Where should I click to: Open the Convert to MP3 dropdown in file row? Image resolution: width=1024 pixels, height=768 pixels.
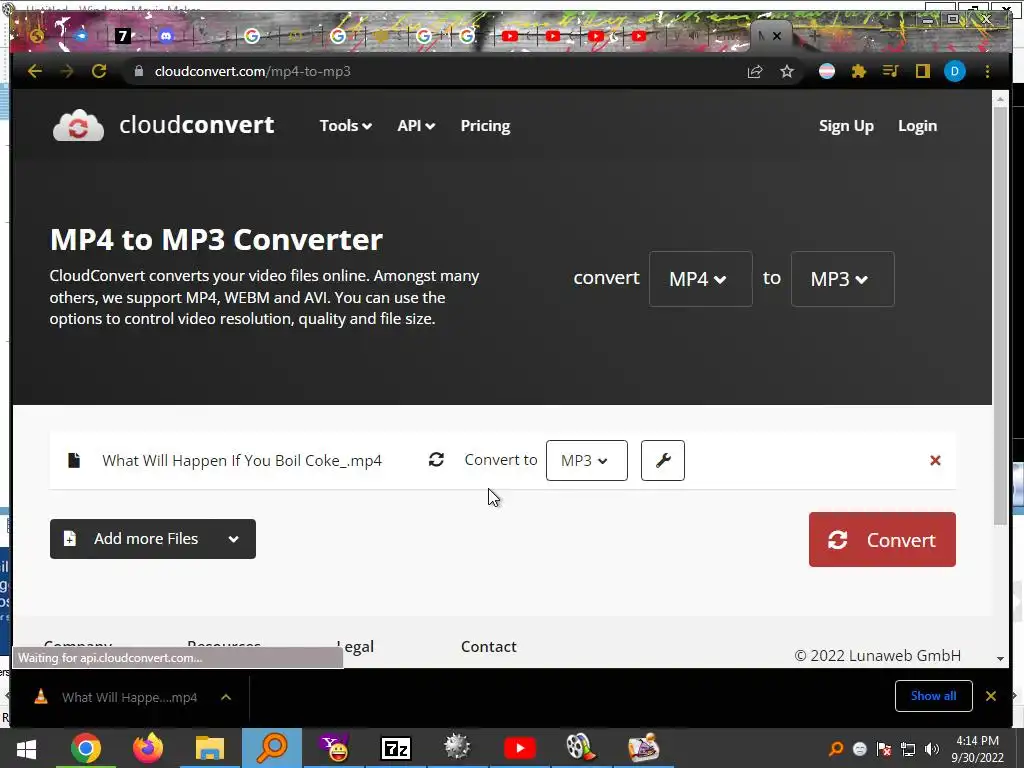pos(586,460)
